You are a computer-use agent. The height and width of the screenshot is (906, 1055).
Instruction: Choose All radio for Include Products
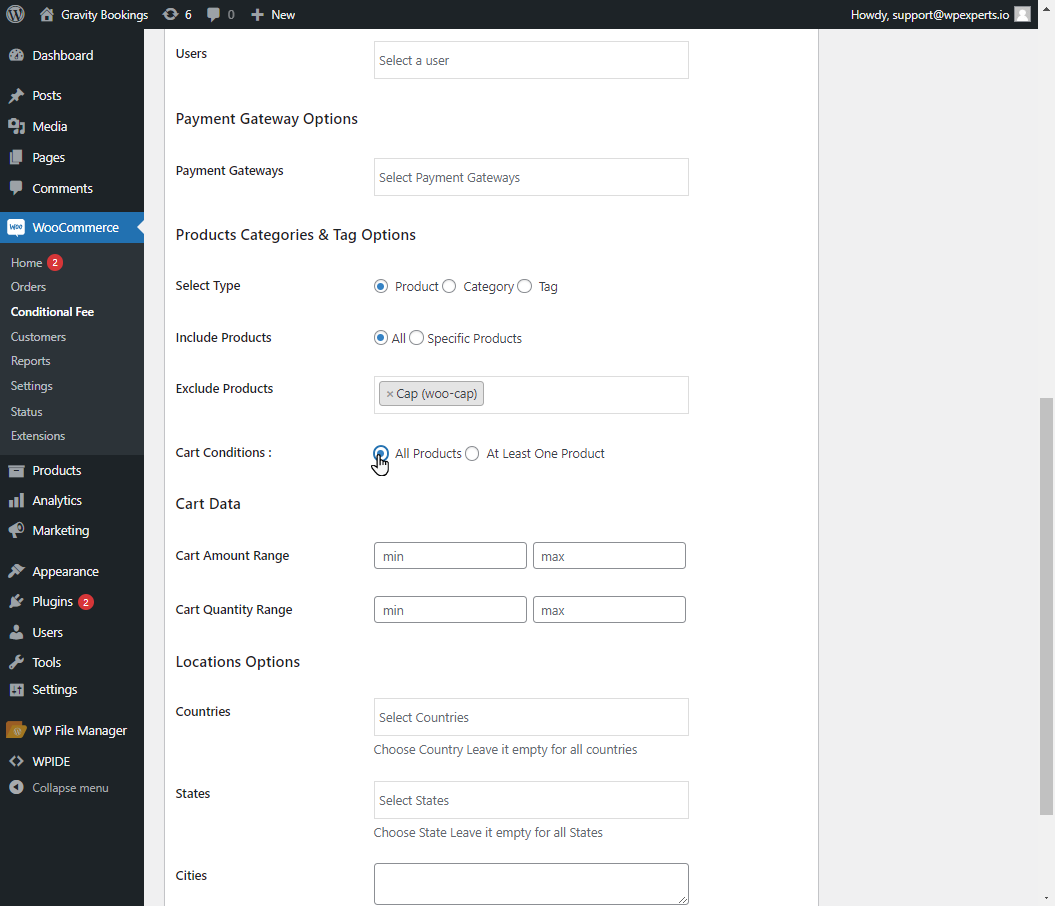point(381,338)
